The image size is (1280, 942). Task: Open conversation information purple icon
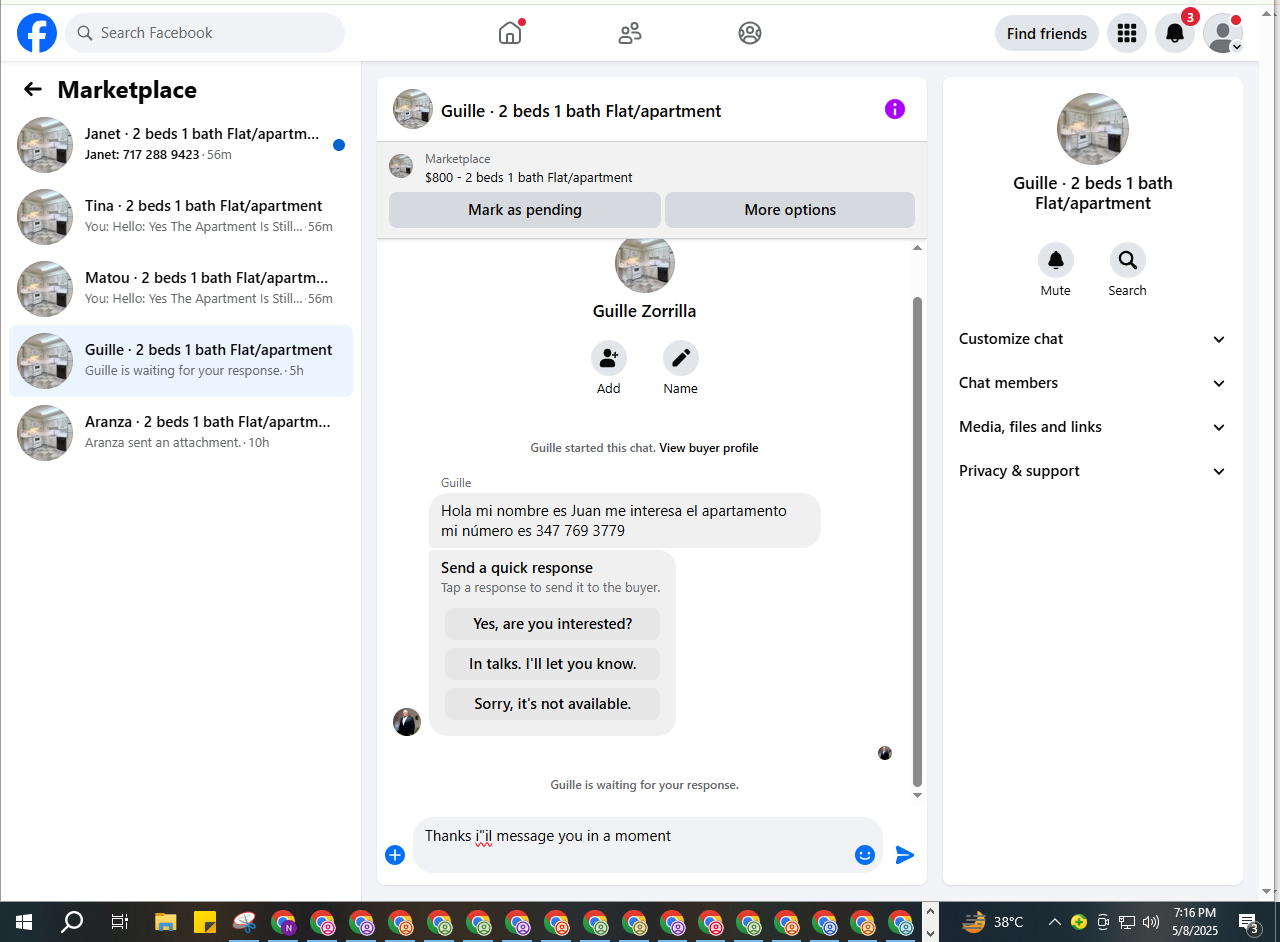895,109
